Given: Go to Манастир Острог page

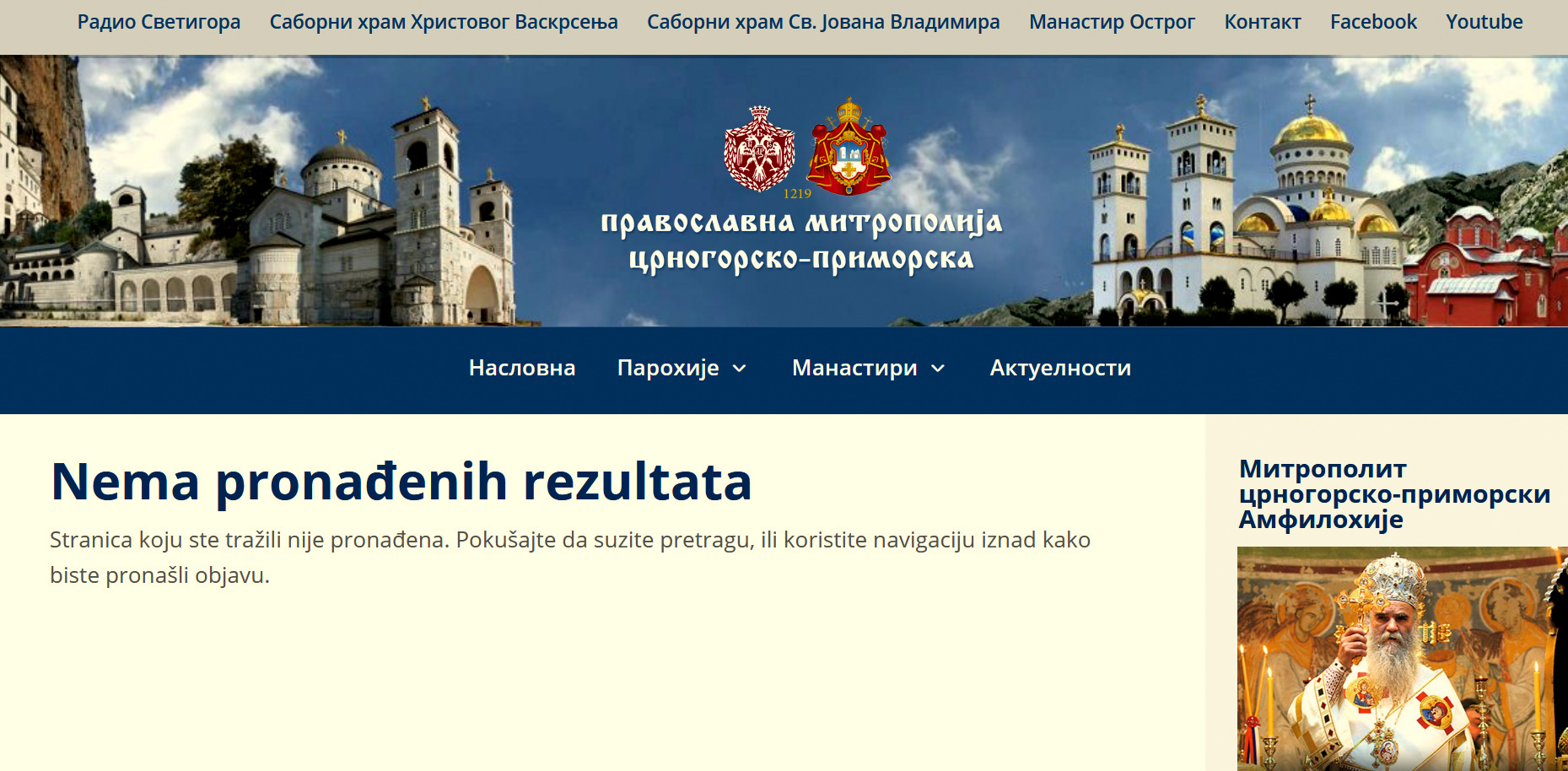Looking at the screenshot, I should (x=1112, y=22).
